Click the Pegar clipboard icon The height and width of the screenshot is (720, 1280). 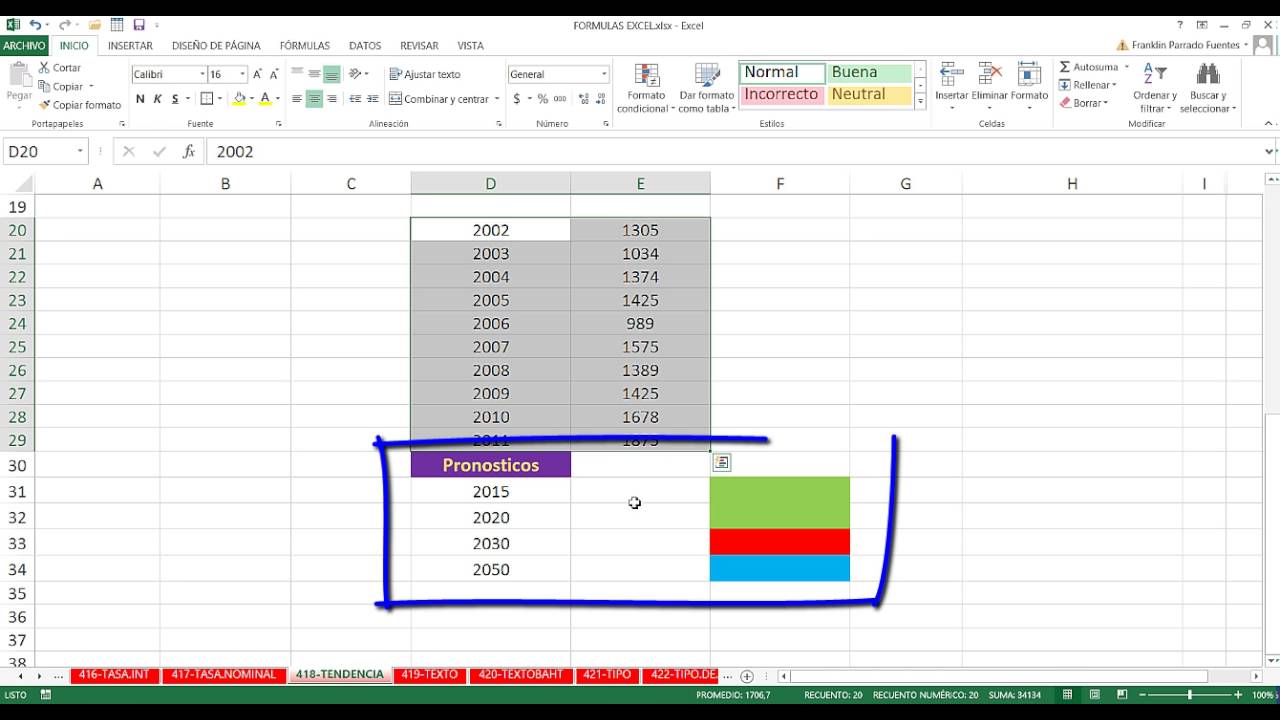click(x=19, y=75)
